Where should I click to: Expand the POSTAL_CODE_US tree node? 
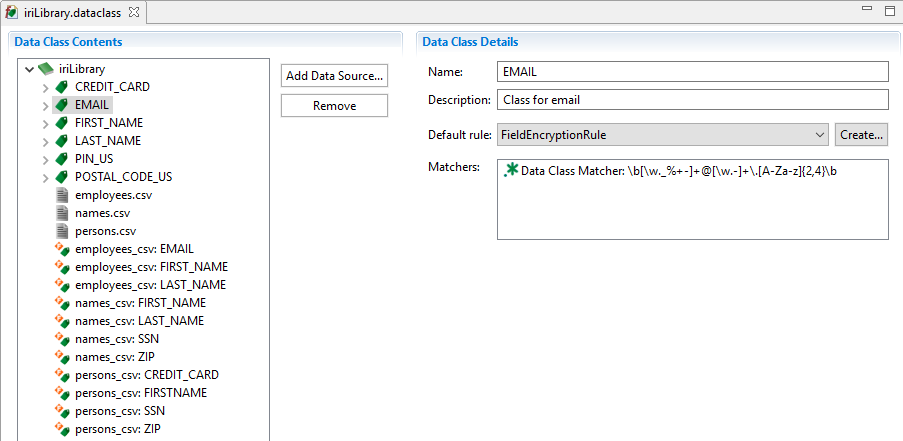(x=46, y=177)
